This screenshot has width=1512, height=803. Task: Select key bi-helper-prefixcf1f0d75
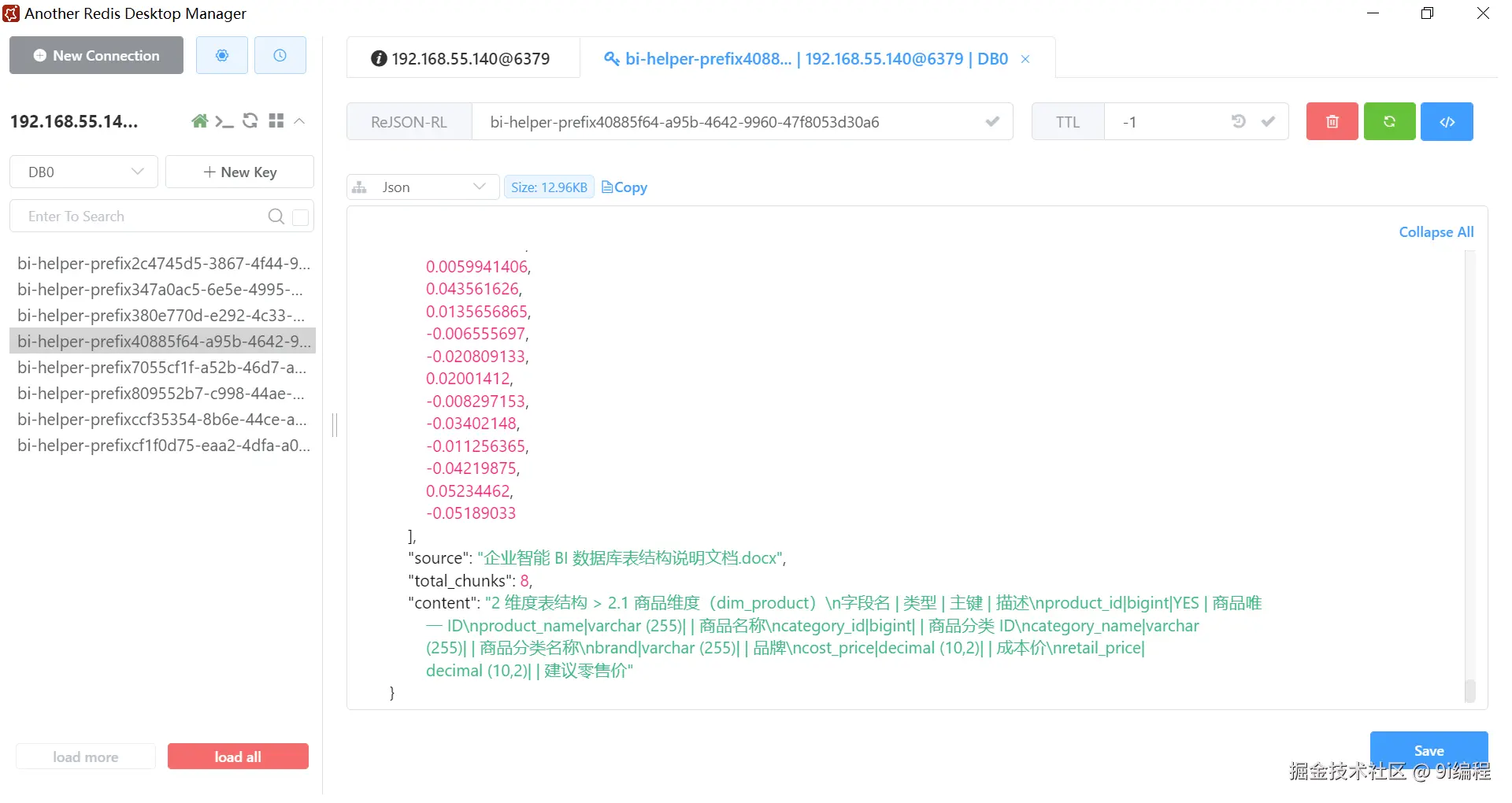coord(164,445)
